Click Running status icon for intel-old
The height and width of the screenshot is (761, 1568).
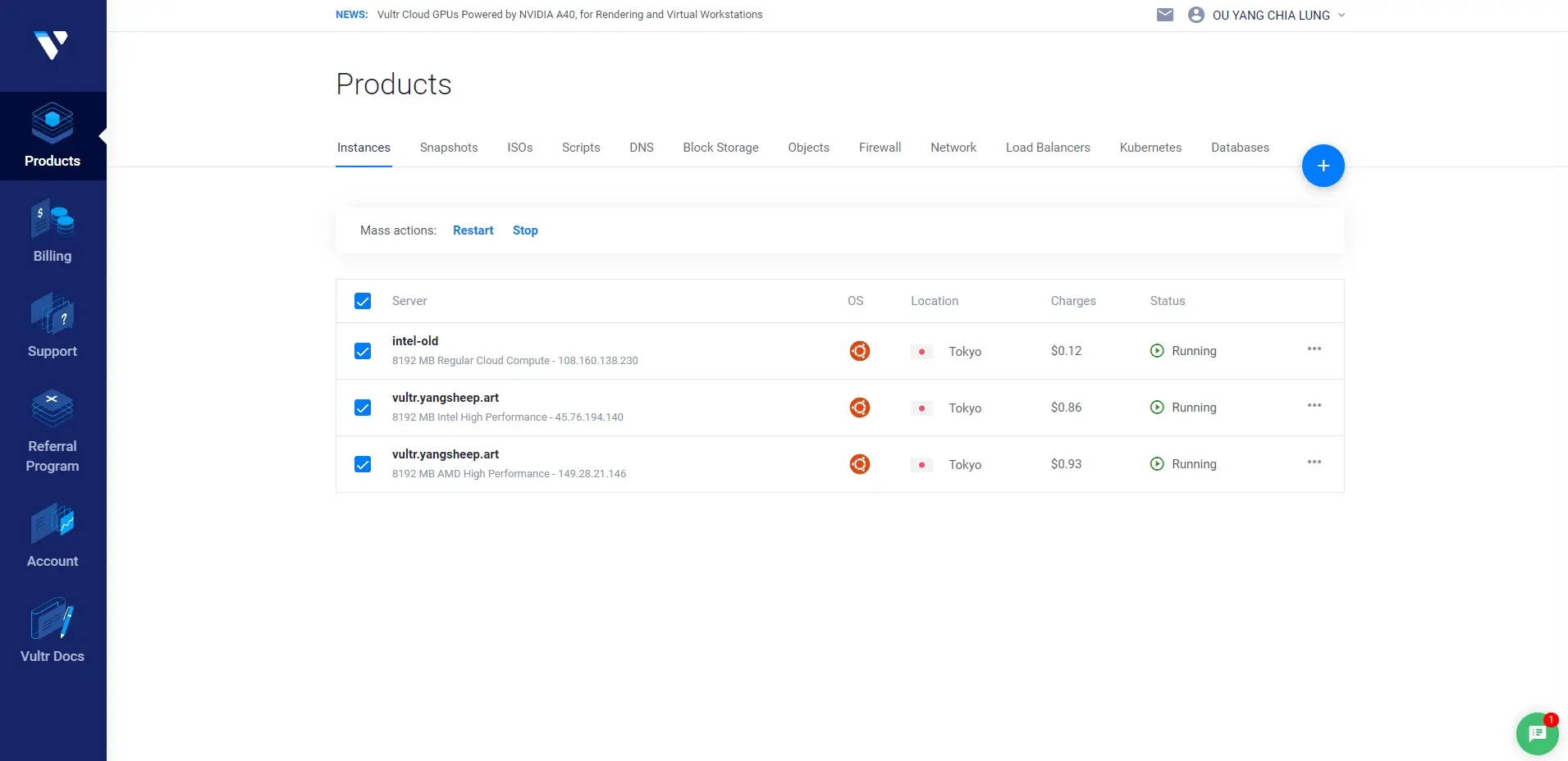(x=1157, y=351)
